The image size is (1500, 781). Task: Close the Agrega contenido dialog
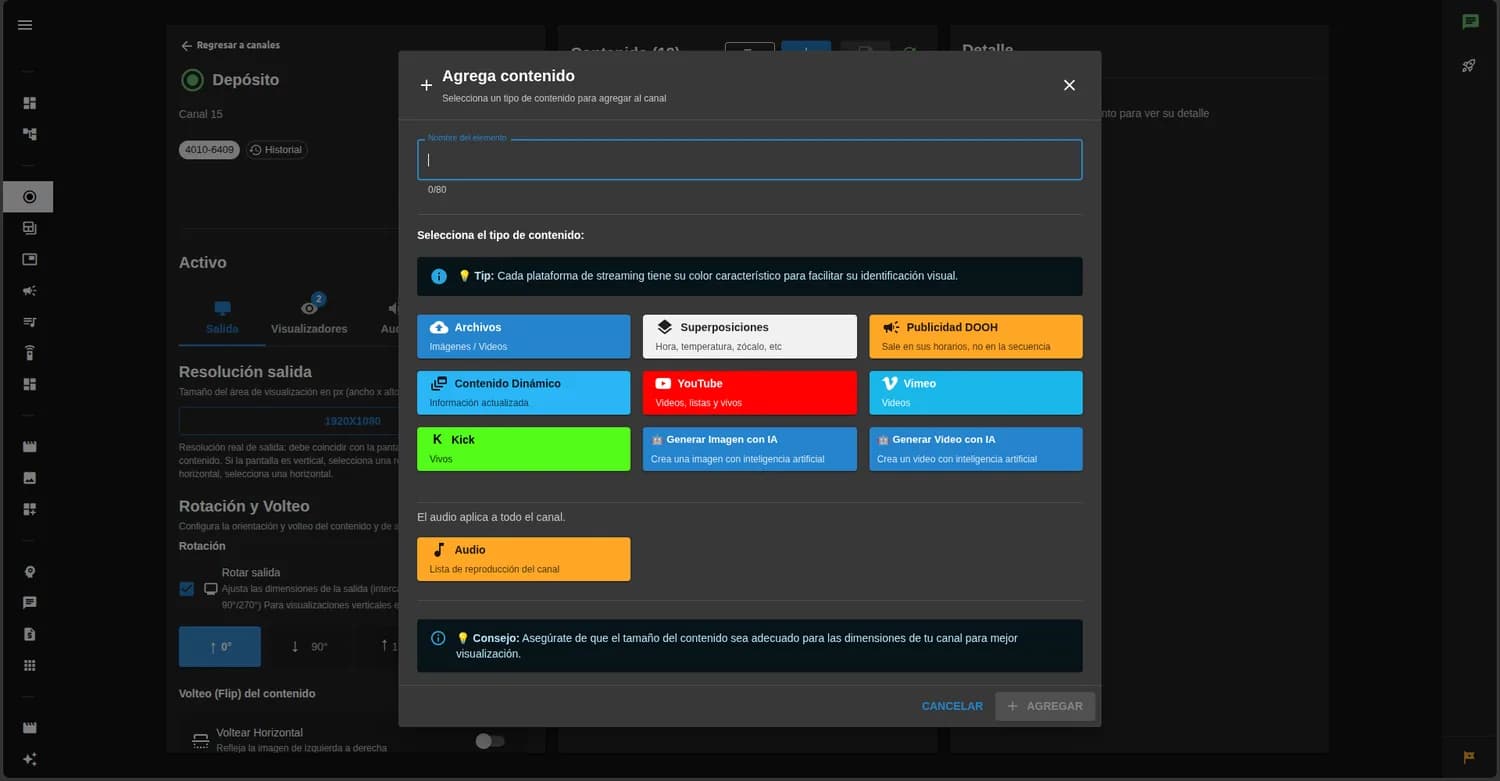pyautogui.click(x=1069, y=85)
